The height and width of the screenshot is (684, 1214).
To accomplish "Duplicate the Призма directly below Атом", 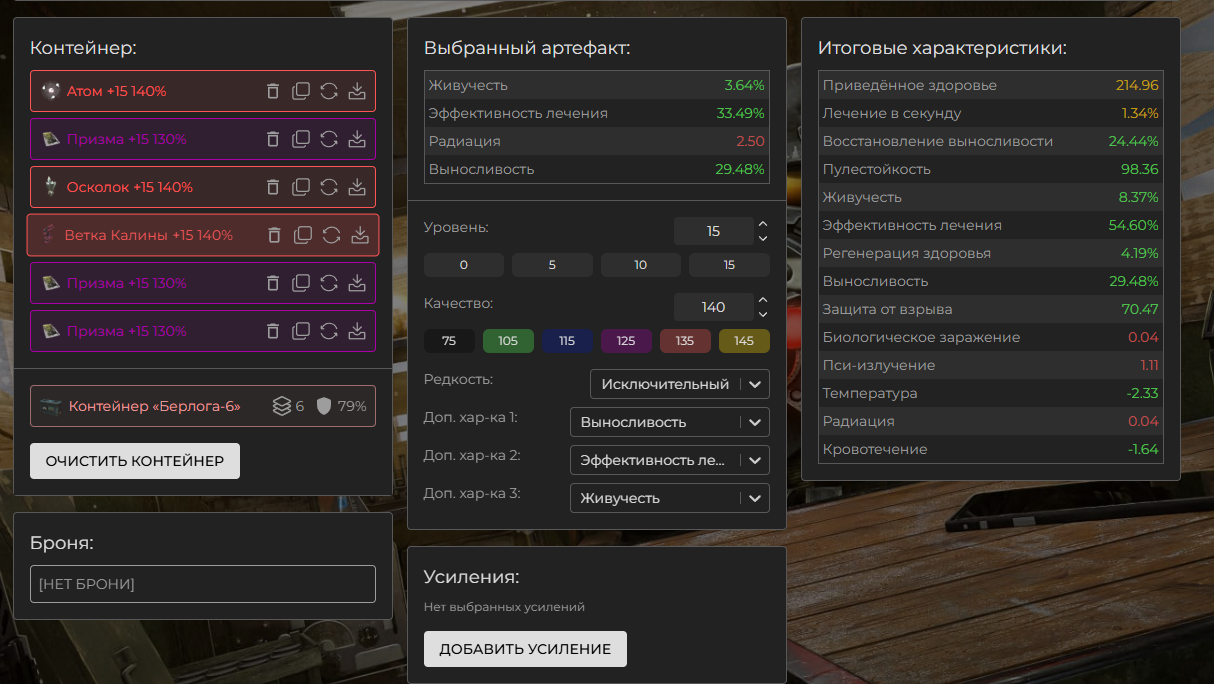I will (301, 139).
